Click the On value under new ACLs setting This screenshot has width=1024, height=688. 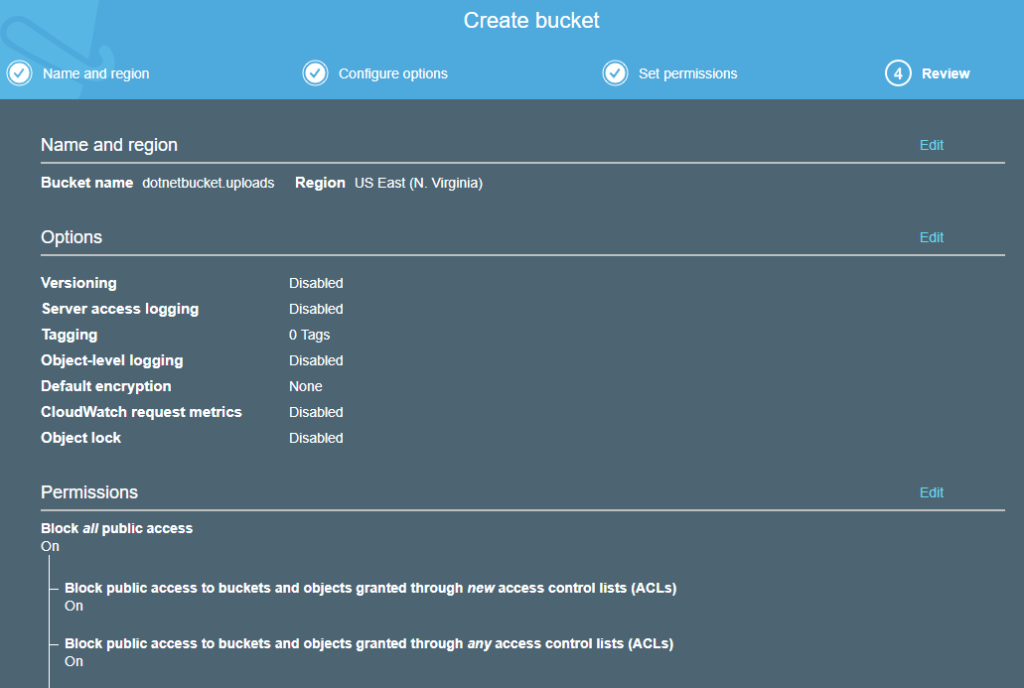[x=74, y=606]
